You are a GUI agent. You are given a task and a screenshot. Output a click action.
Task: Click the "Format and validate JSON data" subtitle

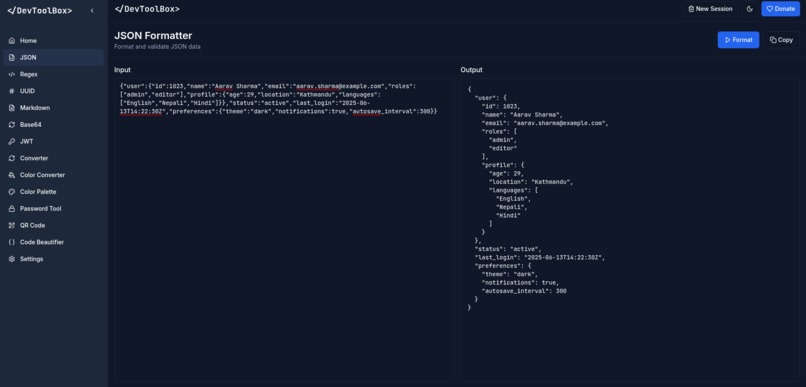click(157, 47)
